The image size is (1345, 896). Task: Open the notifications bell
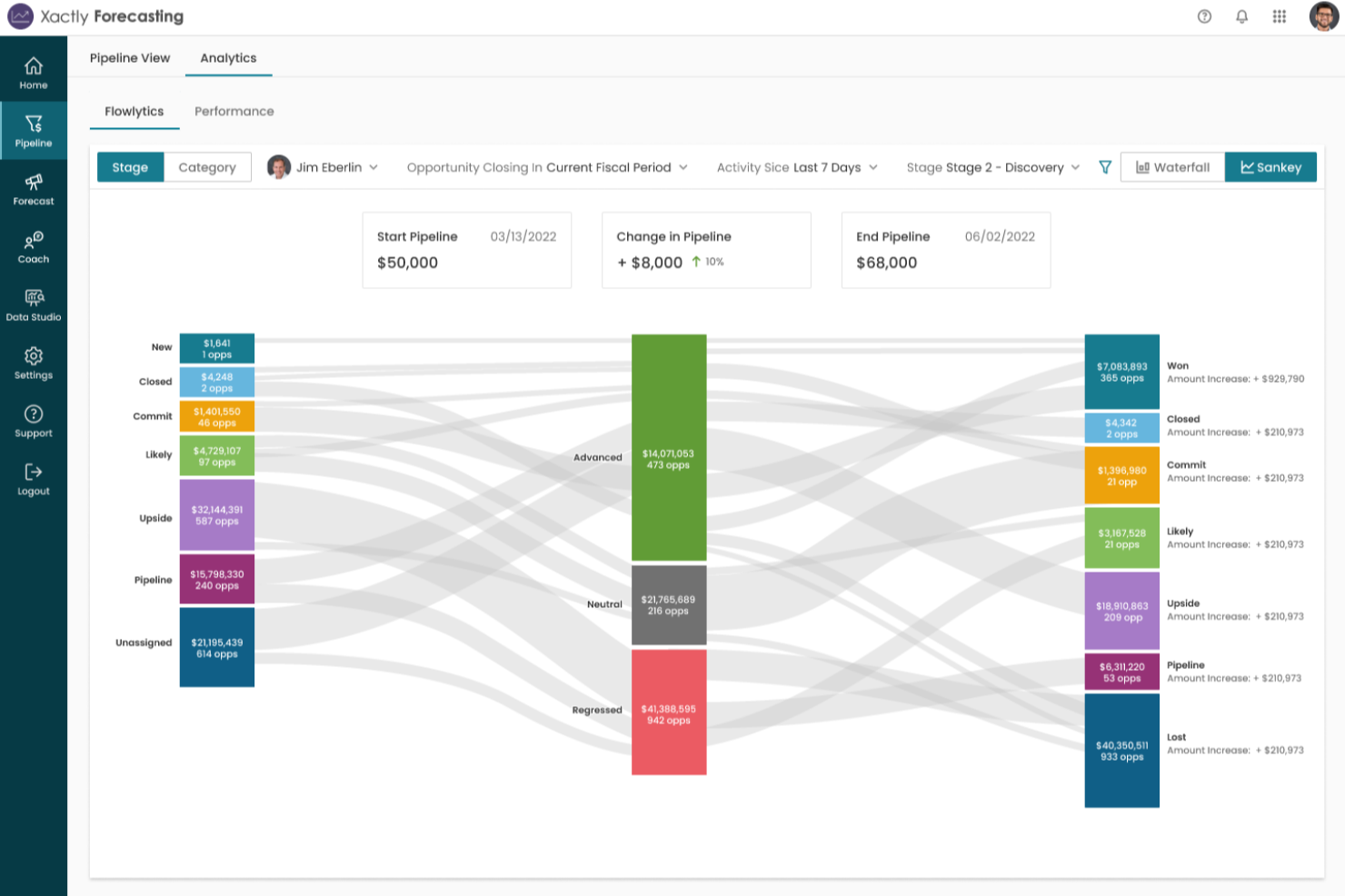coord(1241,16)
